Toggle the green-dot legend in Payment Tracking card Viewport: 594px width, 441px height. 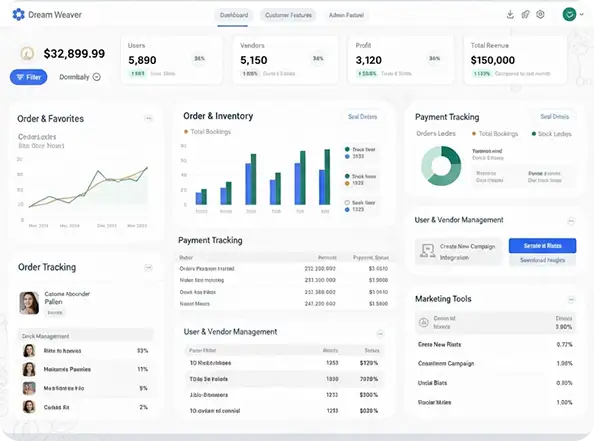[552, 134]
